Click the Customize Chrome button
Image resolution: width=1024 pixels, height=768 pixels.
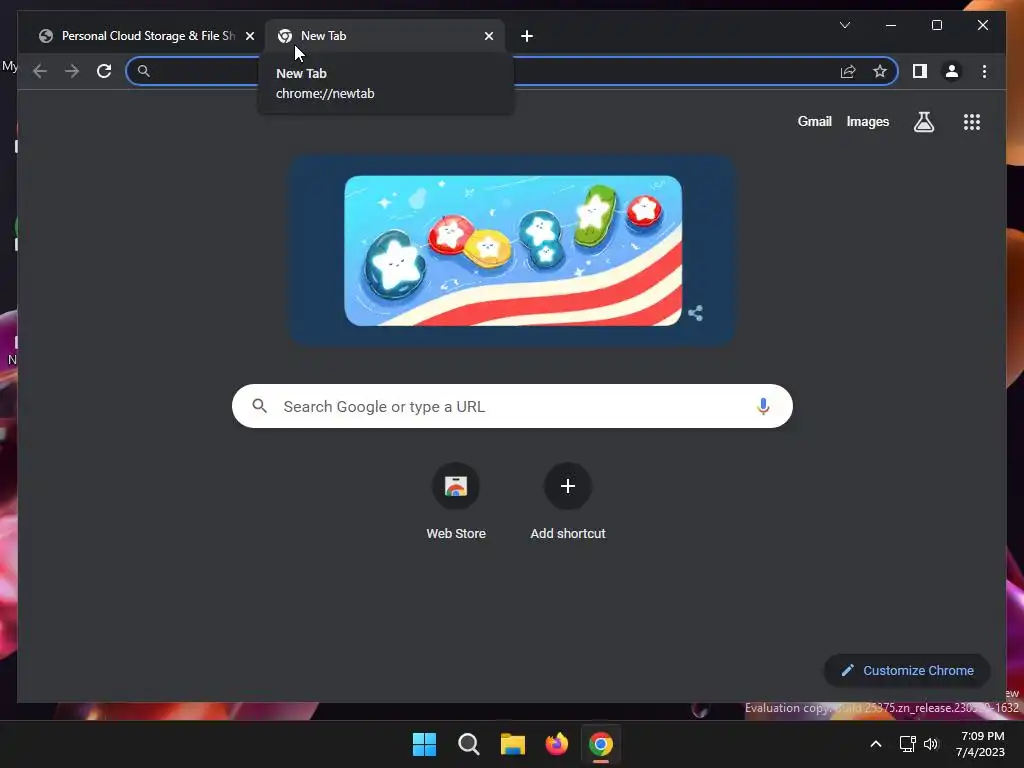(x=907, y=671)
